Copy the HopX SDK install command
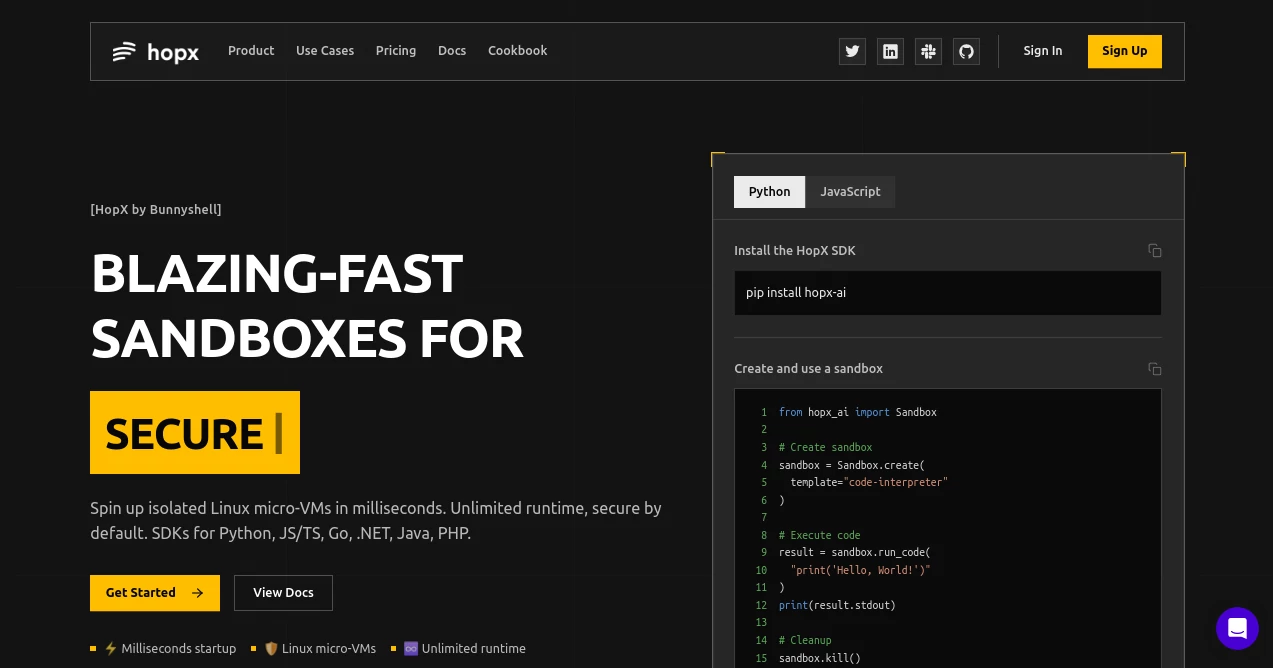Viewport: 1273px width, 668px height. 1155,250
